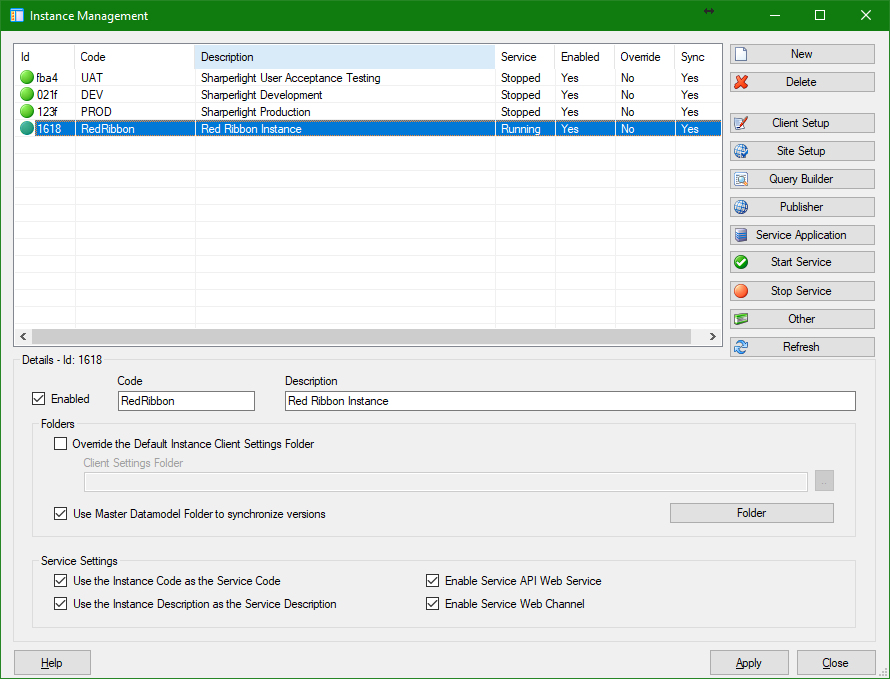
Task: Click the green check Start Service icon
Action: (x=741, y=262)
